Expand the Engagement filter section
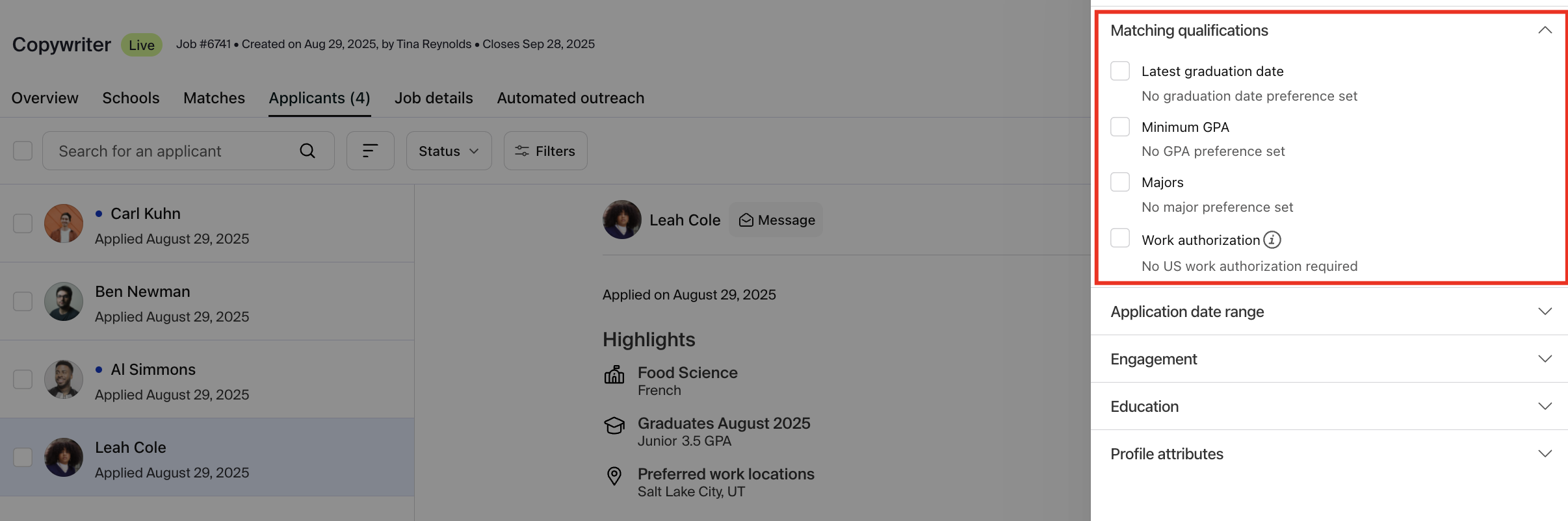The image size is (1568, 521). 1329,359
